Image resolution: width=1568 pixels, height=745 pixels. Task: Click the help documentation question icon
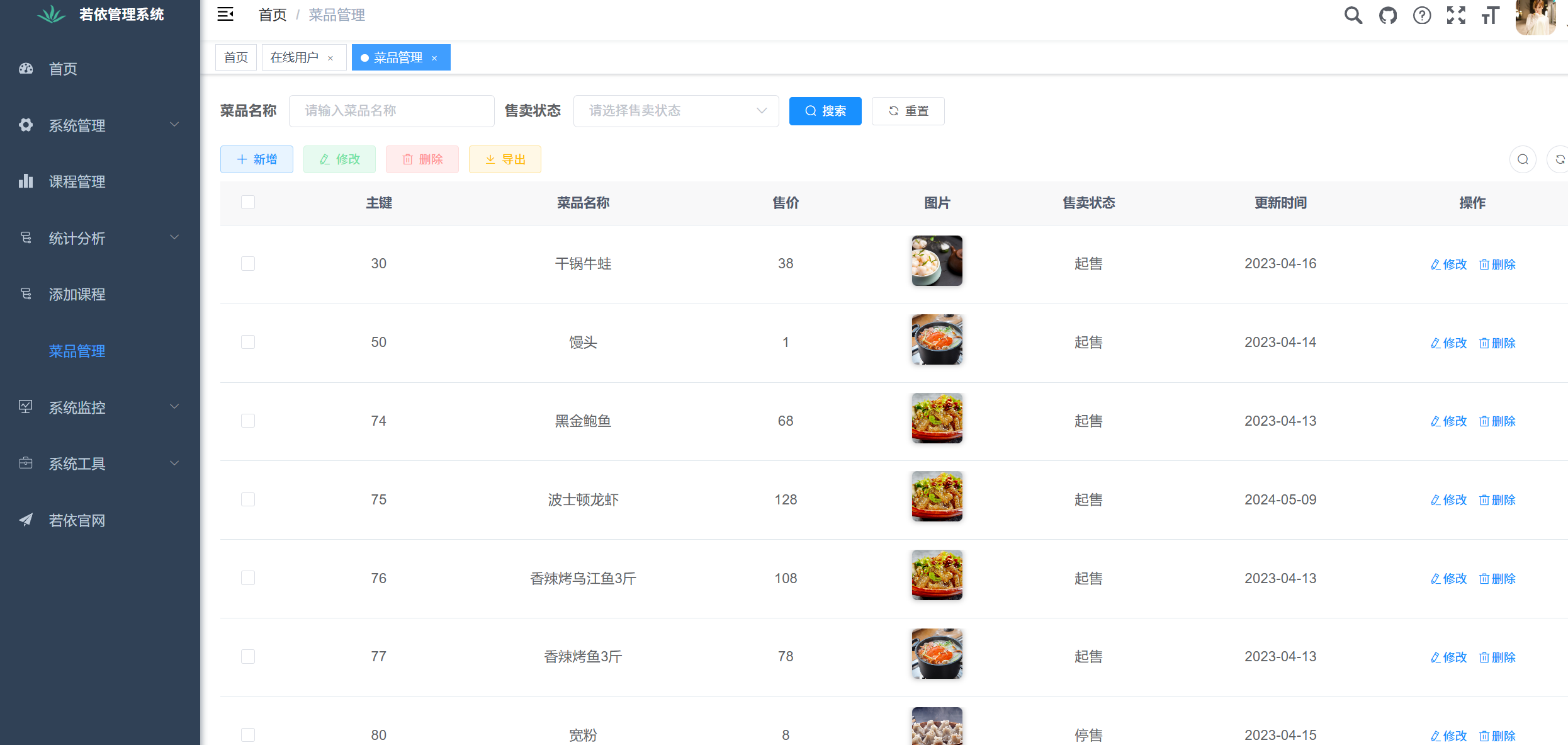click(1421, 15)
